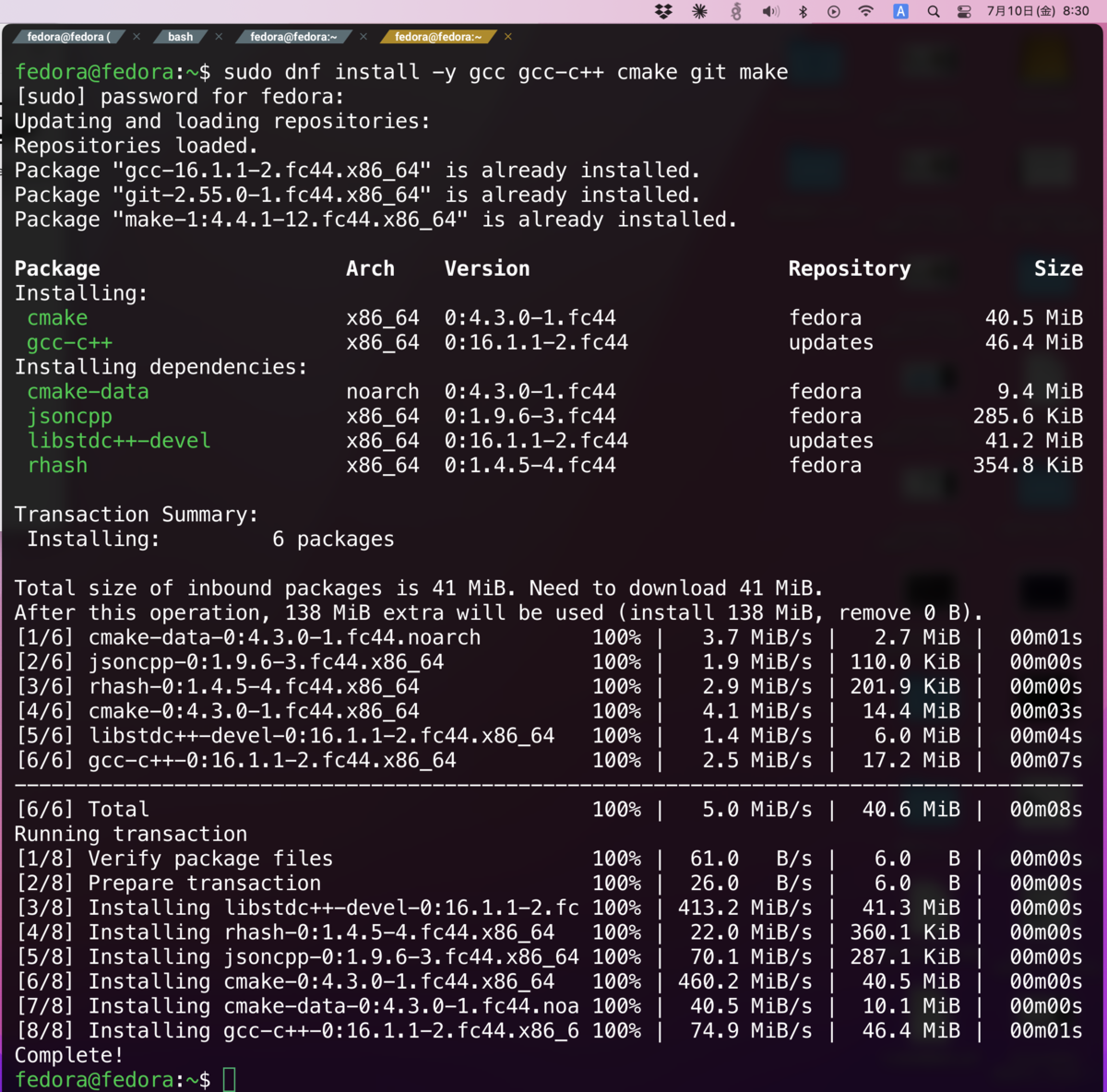Click the terminal cursor at the bottom prompt
Viewport: 1107px width, 1092px height.
coord(230,1079)
